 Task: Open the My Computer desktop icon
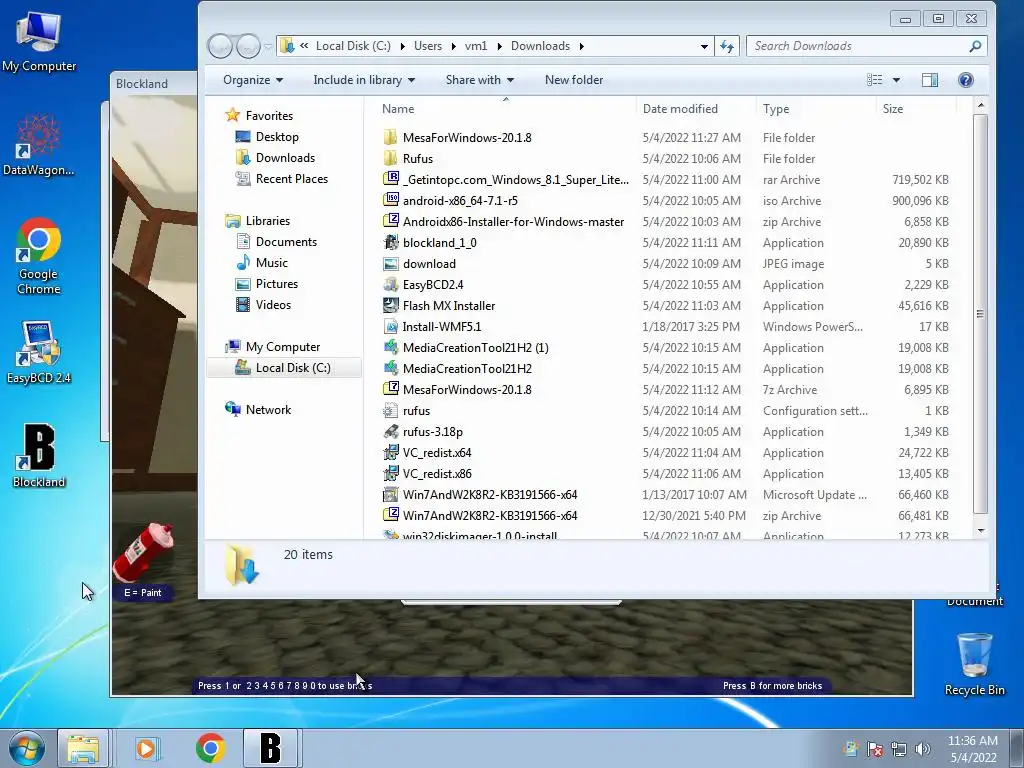(x=39, y=40)
